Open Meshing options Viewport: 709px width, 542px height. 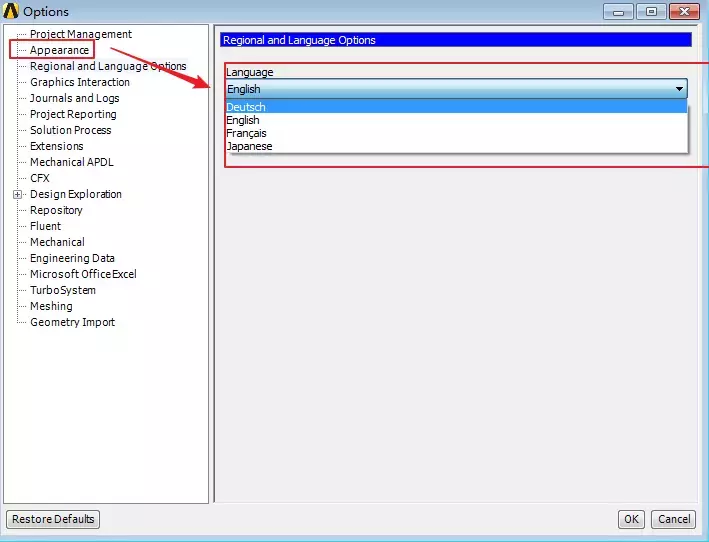click(x=51, y=306)
